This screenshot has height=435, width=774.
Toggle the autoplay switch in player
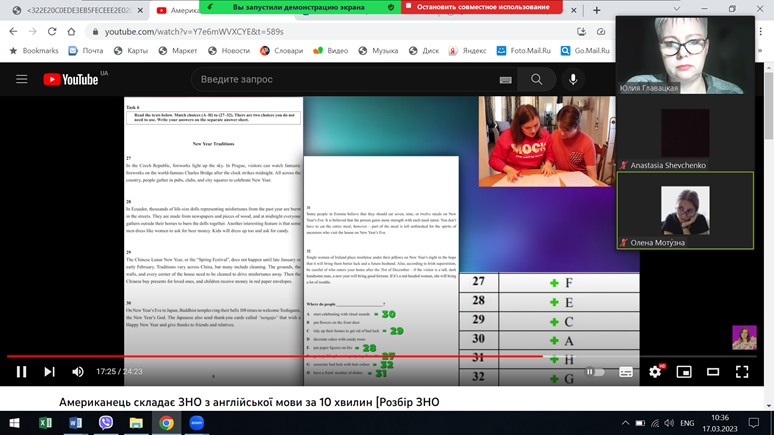(x=595, y=371)
